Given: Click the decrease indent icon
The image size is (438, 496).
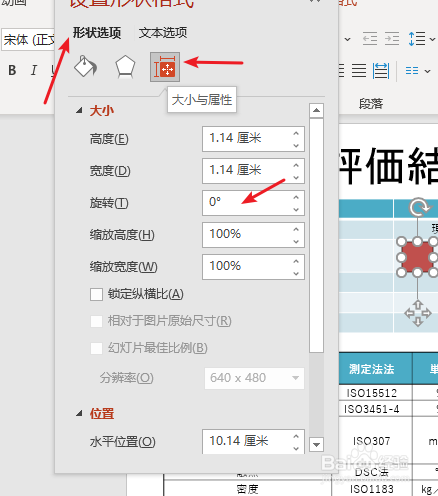Looking at the screenshot, I should click(x=370, y=39).
